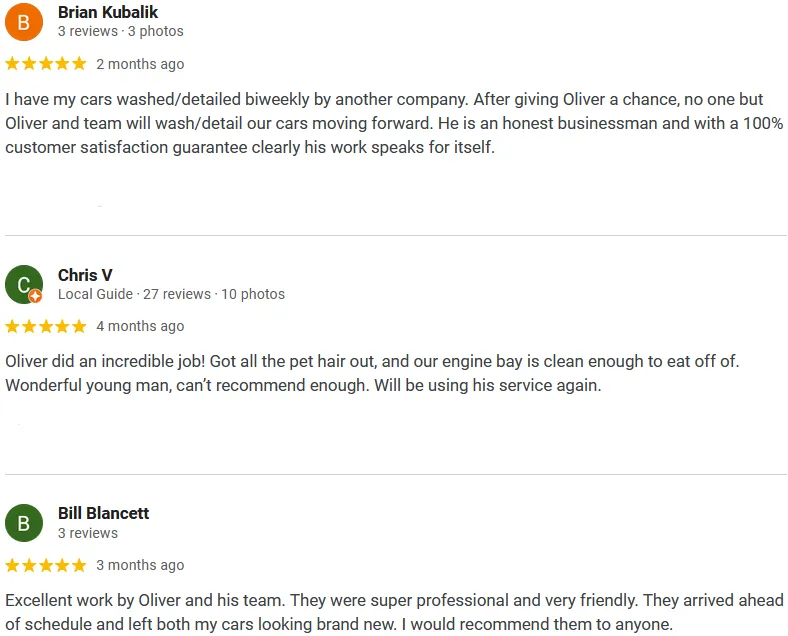Click '3 reviews · 3 photos' under Brian Kubalik
Viewport: 788px width, 636px height.
121,31
